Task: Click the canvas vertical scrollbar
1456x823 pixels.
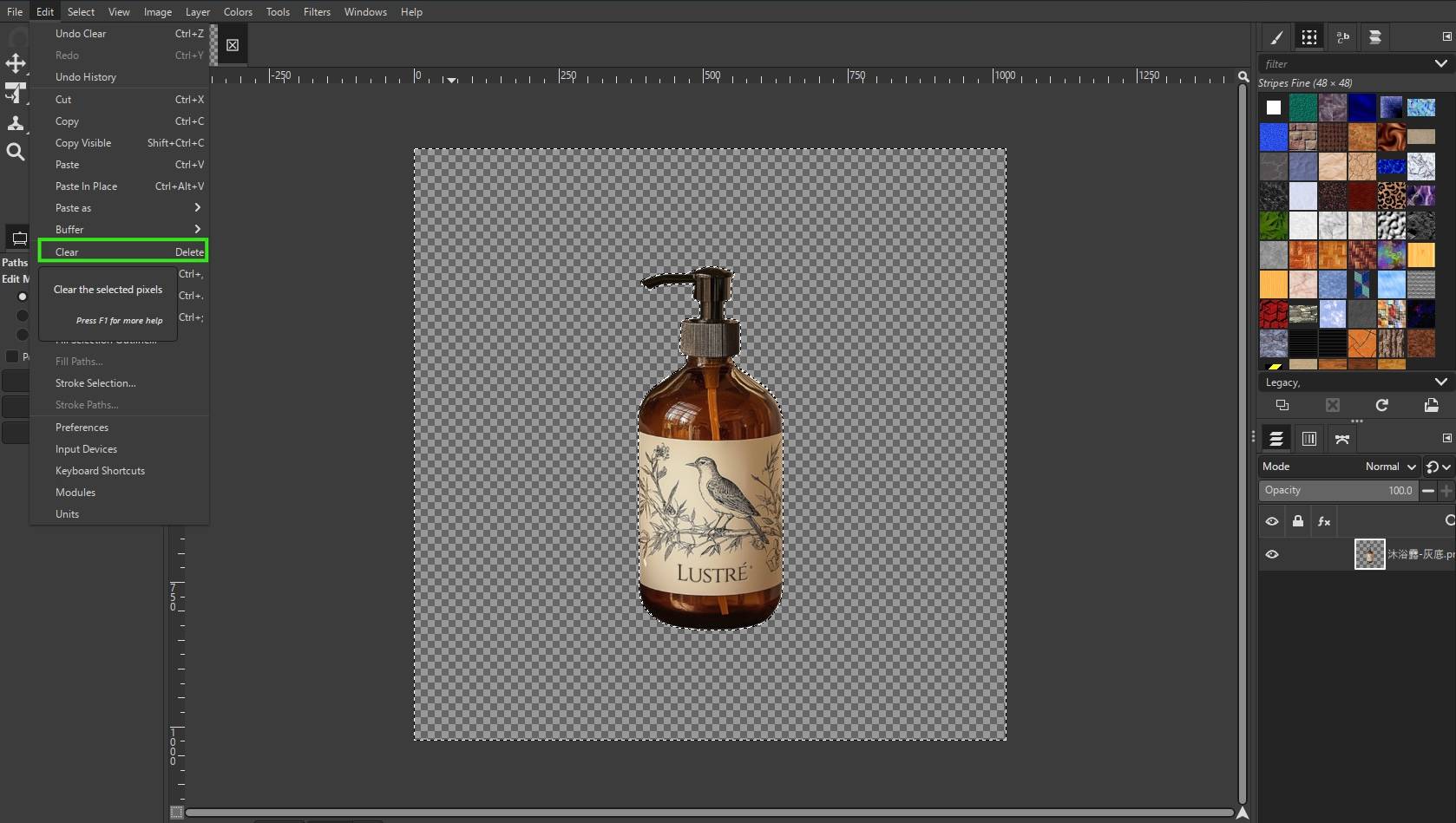Action: tap(1243, 443)
